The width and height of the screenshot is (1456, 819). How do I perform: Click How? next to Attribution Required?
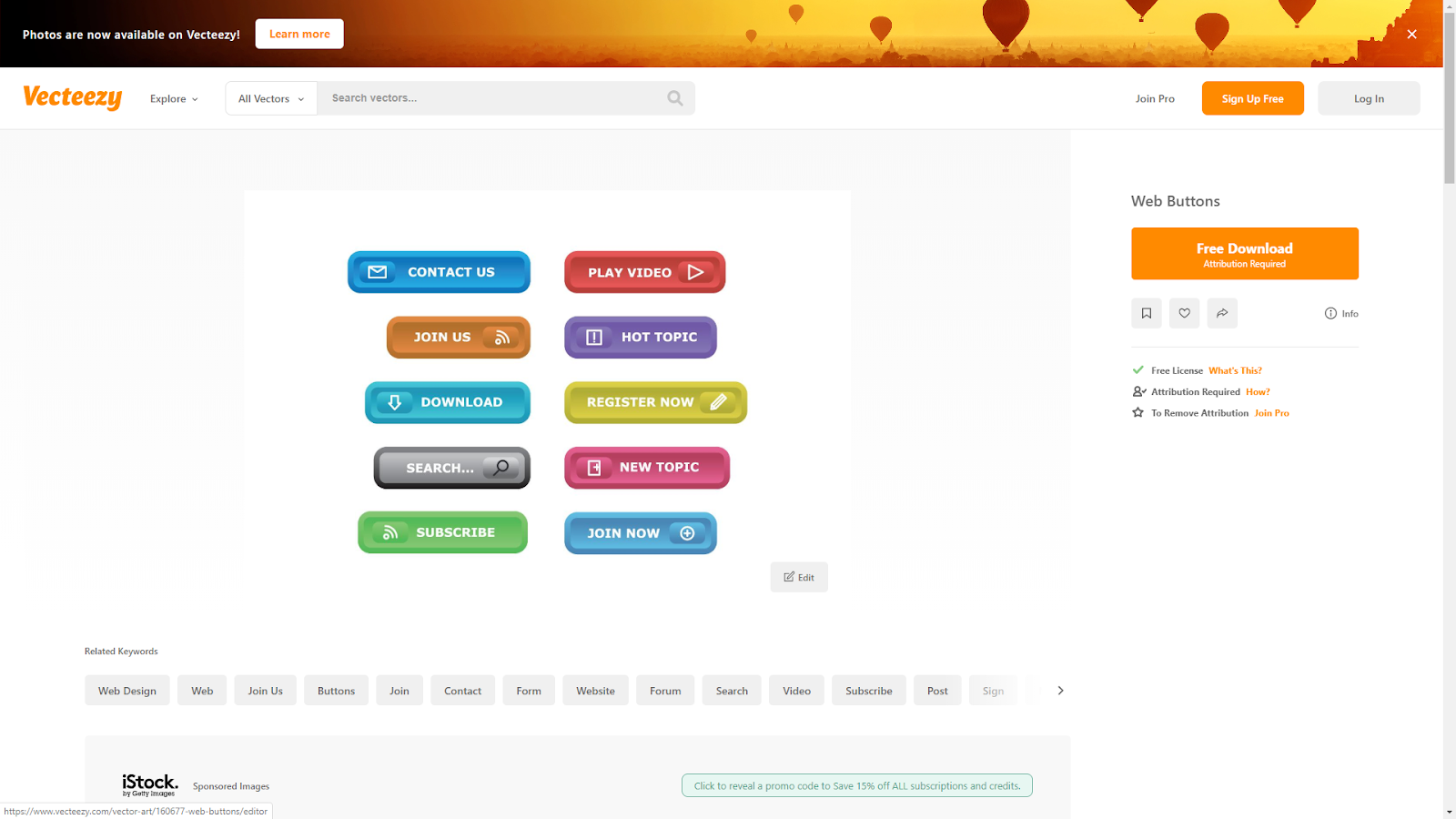(1259, 391)
